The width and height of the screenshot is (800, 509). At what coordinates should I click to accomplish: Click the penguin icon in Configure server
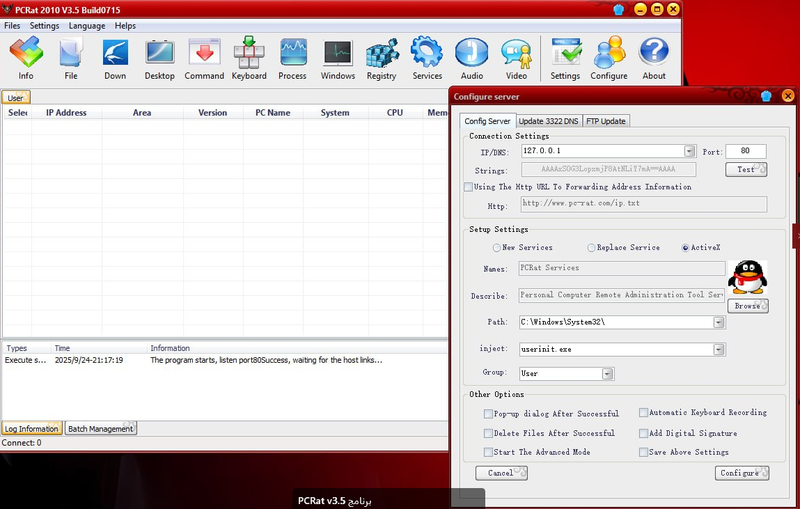click(747, 277)
